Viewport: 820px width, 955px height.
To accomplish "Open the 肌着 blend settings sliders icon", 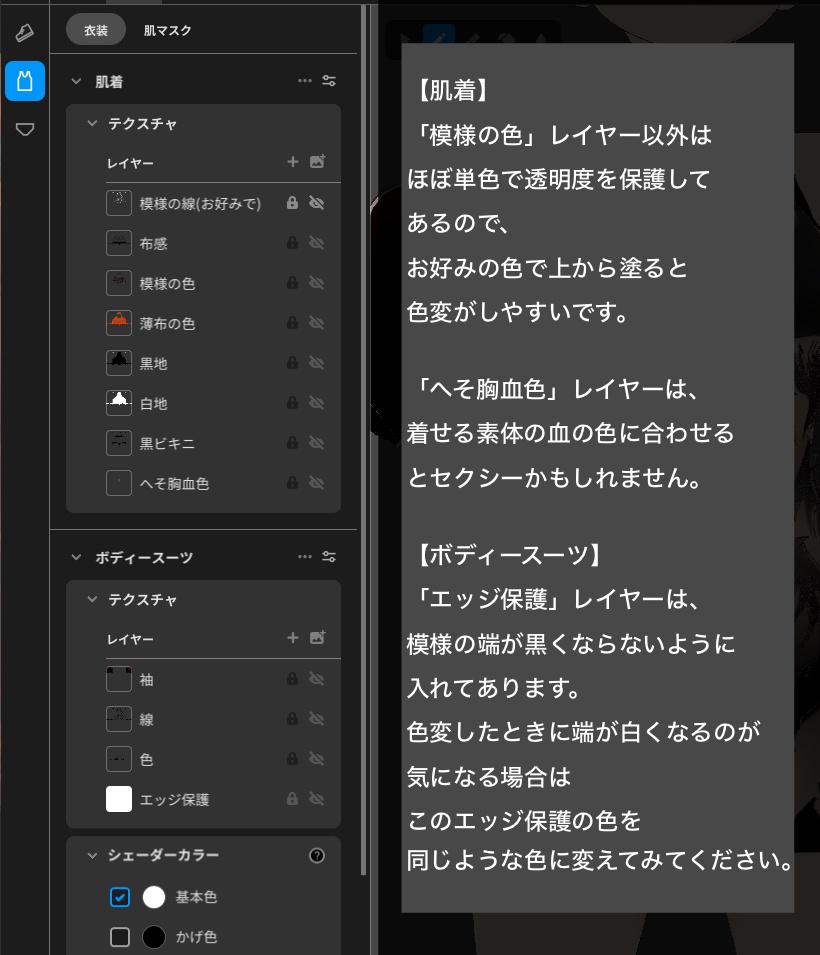I will click(329, 81).
